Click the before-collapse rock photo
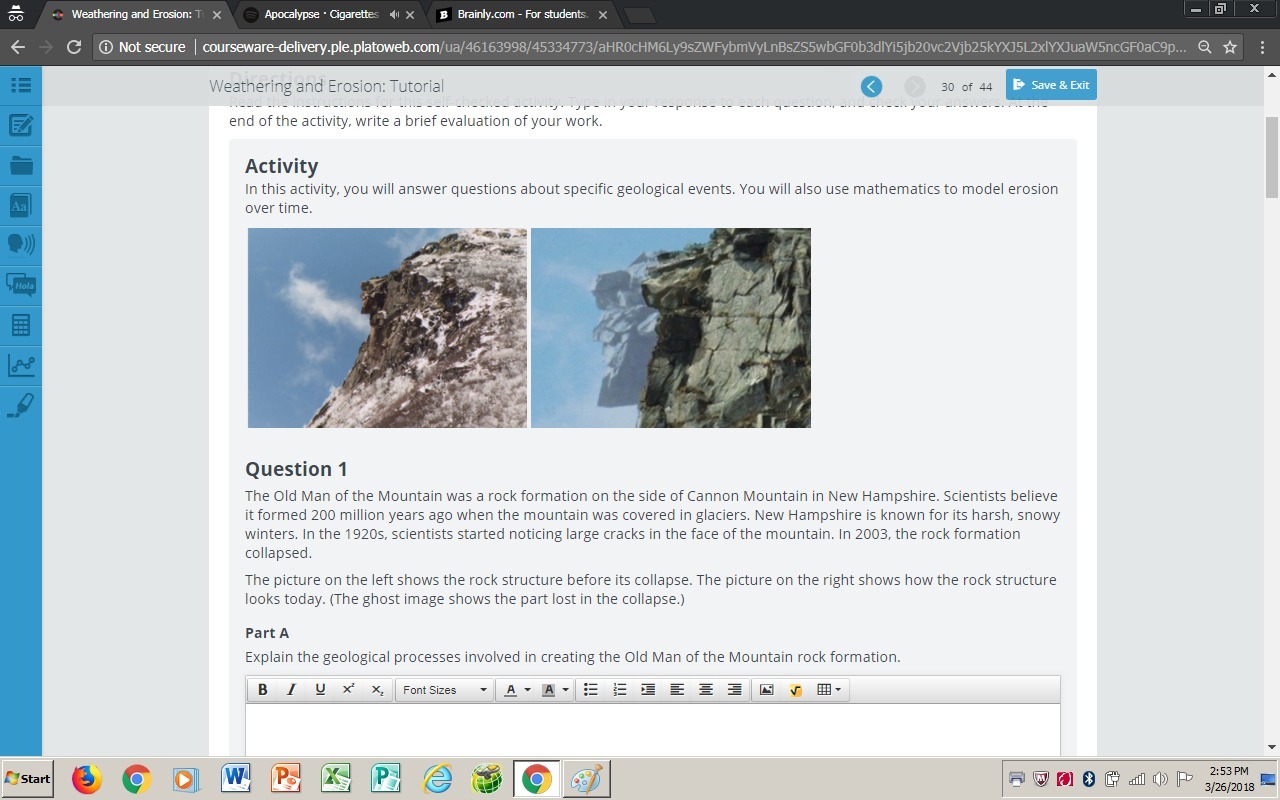Image resolution: width=1280 pixels, height=800 pixels. (x=387, y=328)
